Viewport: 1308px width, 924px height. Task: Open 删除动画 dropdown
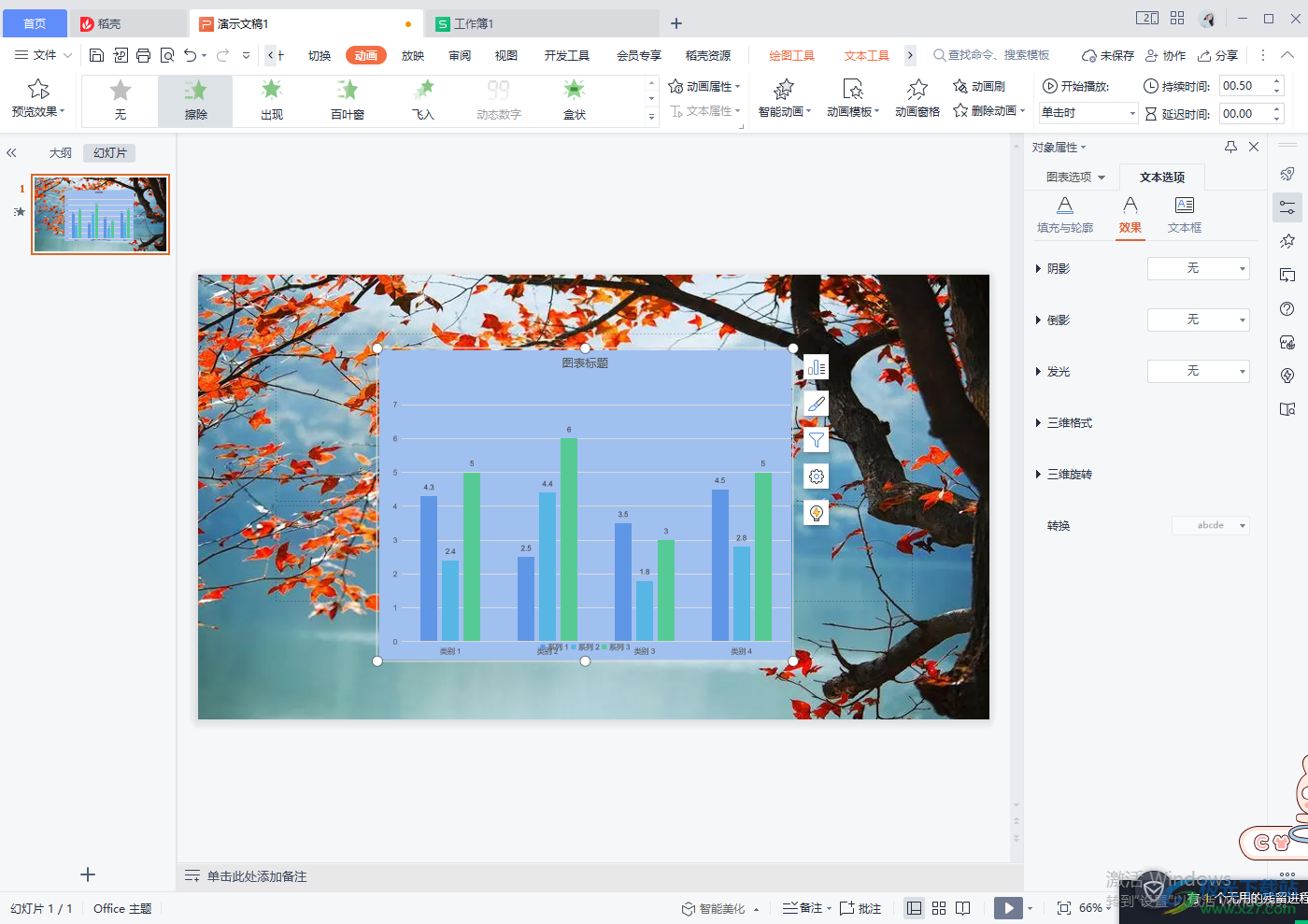[x=989, y=111]
